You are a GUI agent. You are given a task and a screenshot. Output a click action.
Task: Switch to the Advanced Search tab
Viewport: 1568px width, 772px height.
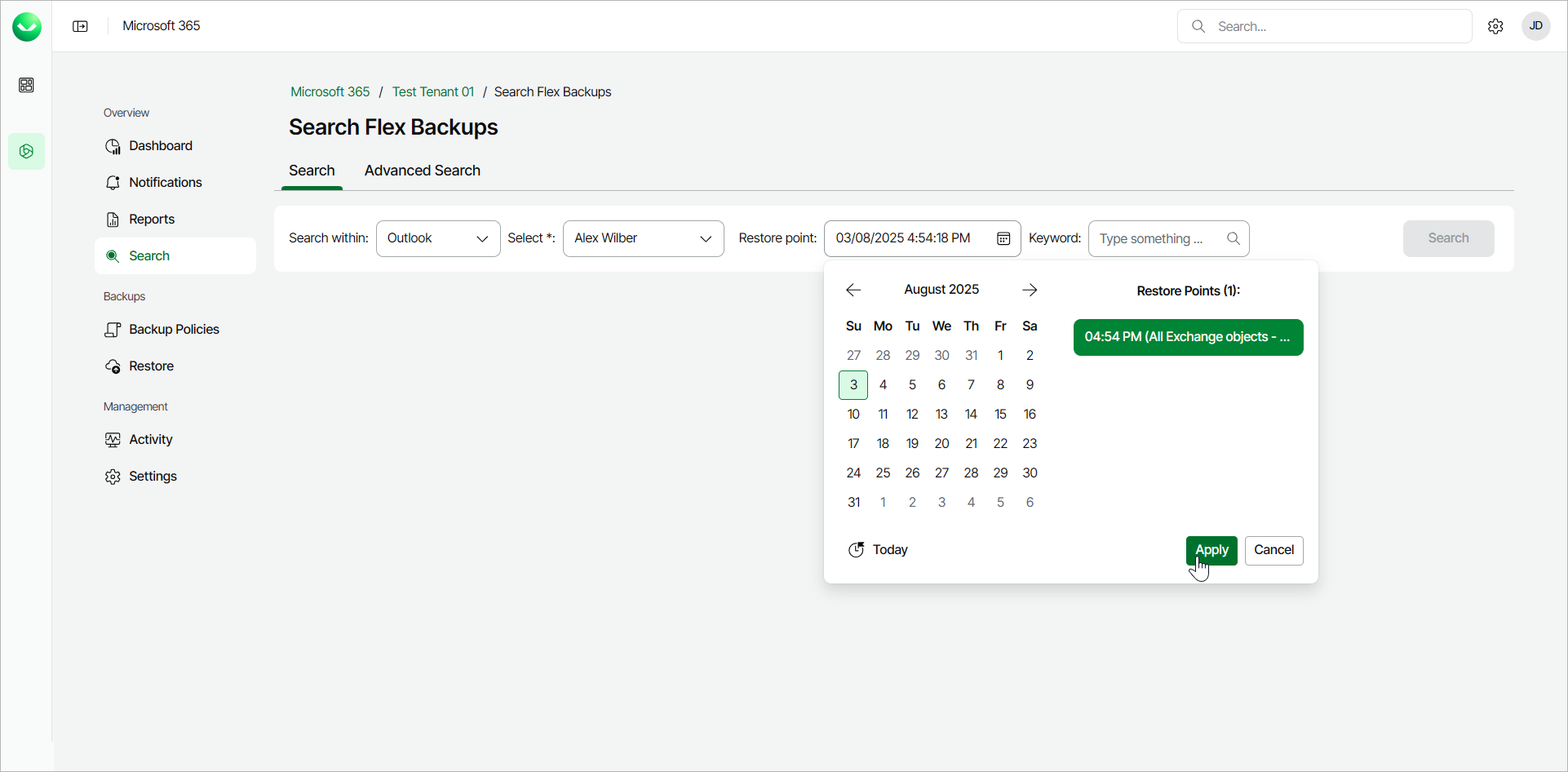(x=422, y=171)
